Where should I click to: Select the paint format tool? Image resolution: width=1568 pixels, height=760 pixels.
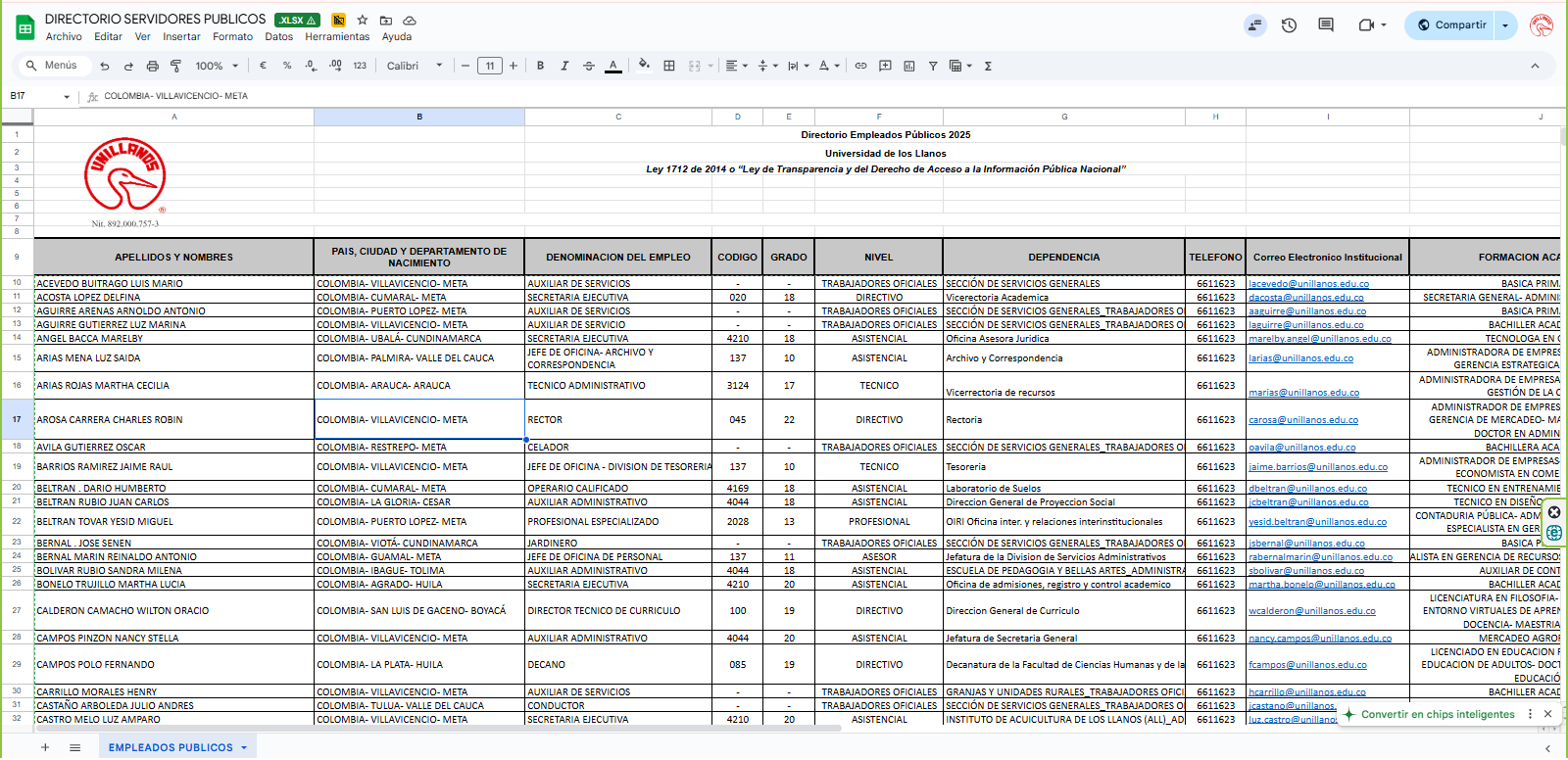click(175, 66)
